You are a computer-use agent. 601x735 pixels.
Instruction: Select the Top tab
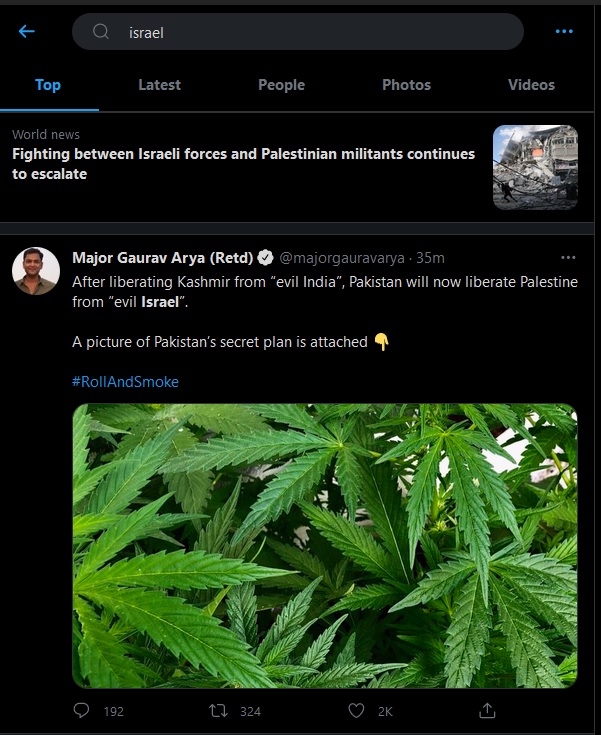click(x=48, y=85)
